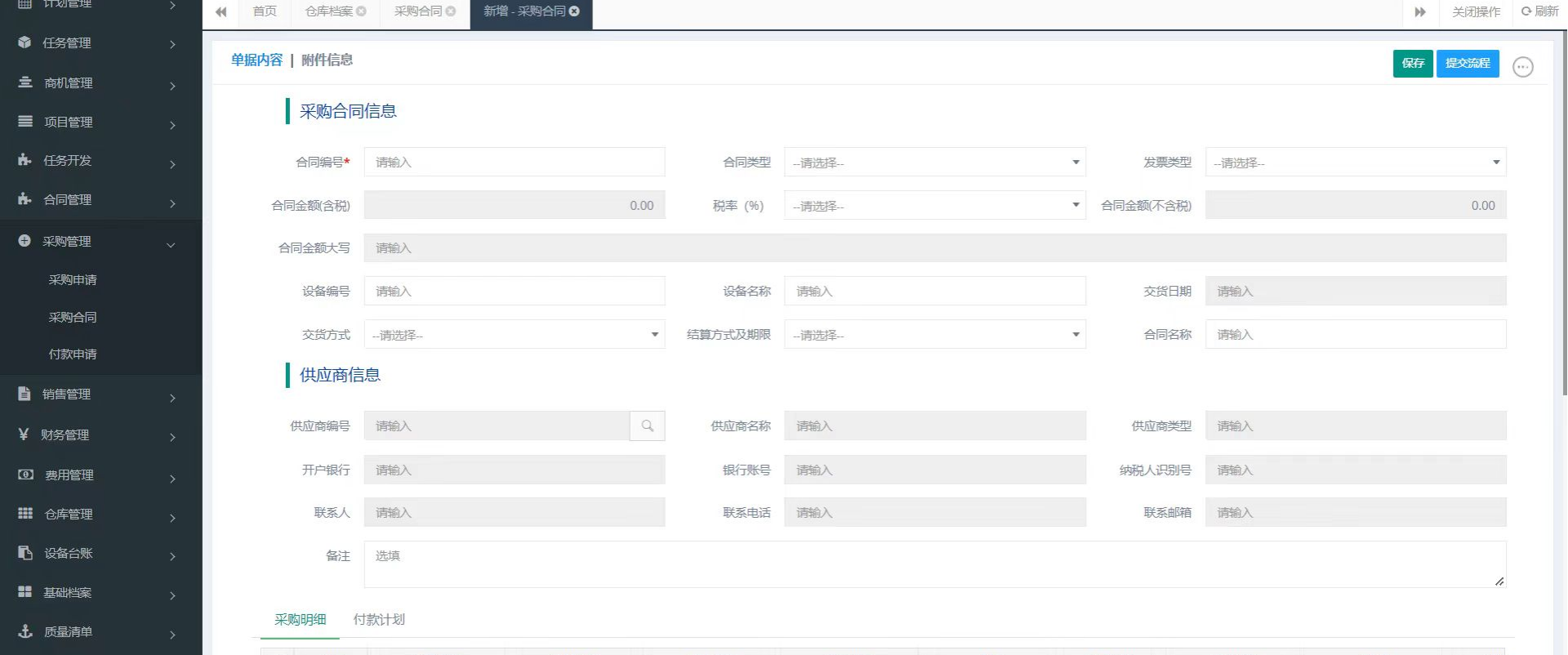Viewport: 1568px width, 655px height.
Task: Open 设备台账 menu item
Action: click(69, 553)
